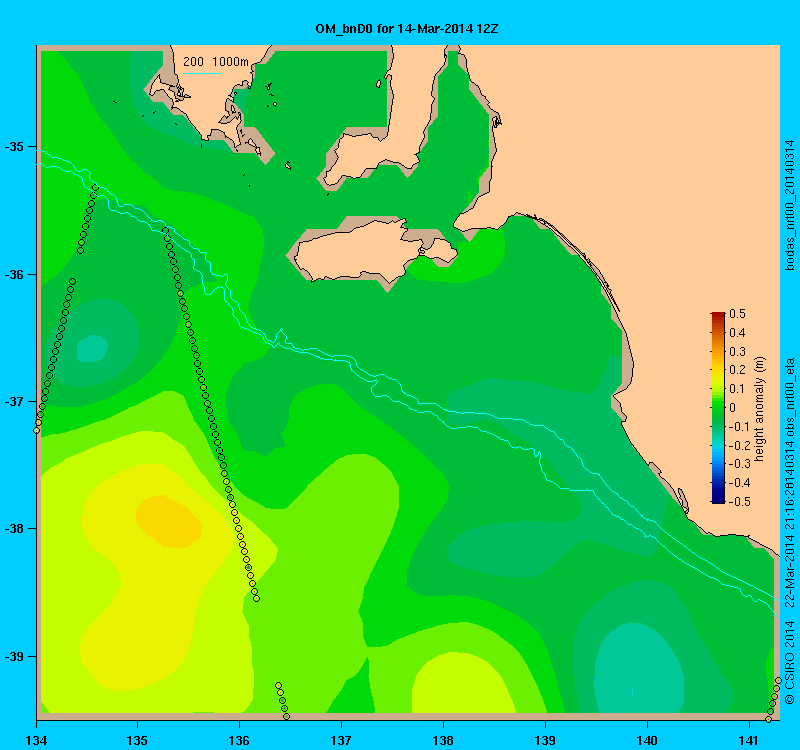Click latitude label -36
The image size is (800, 750).
tap(14, 274)
